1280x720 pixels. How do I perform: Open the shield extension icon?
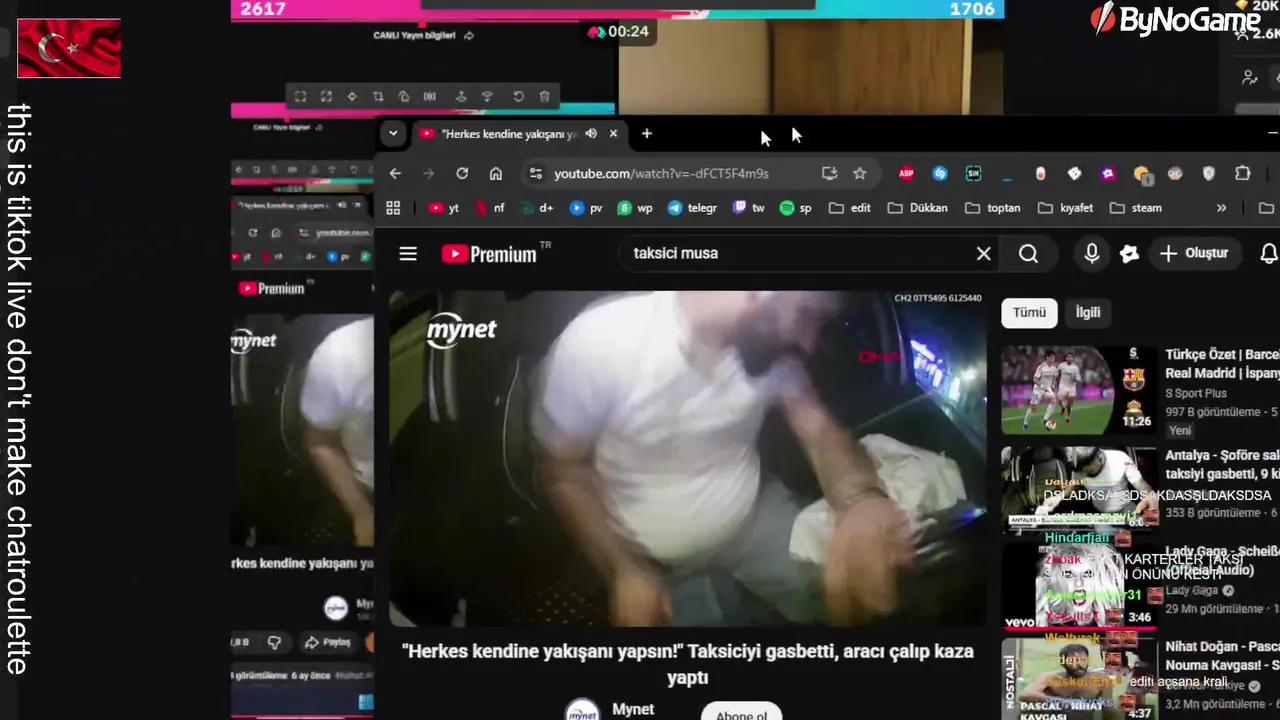tap(1209, 174)
